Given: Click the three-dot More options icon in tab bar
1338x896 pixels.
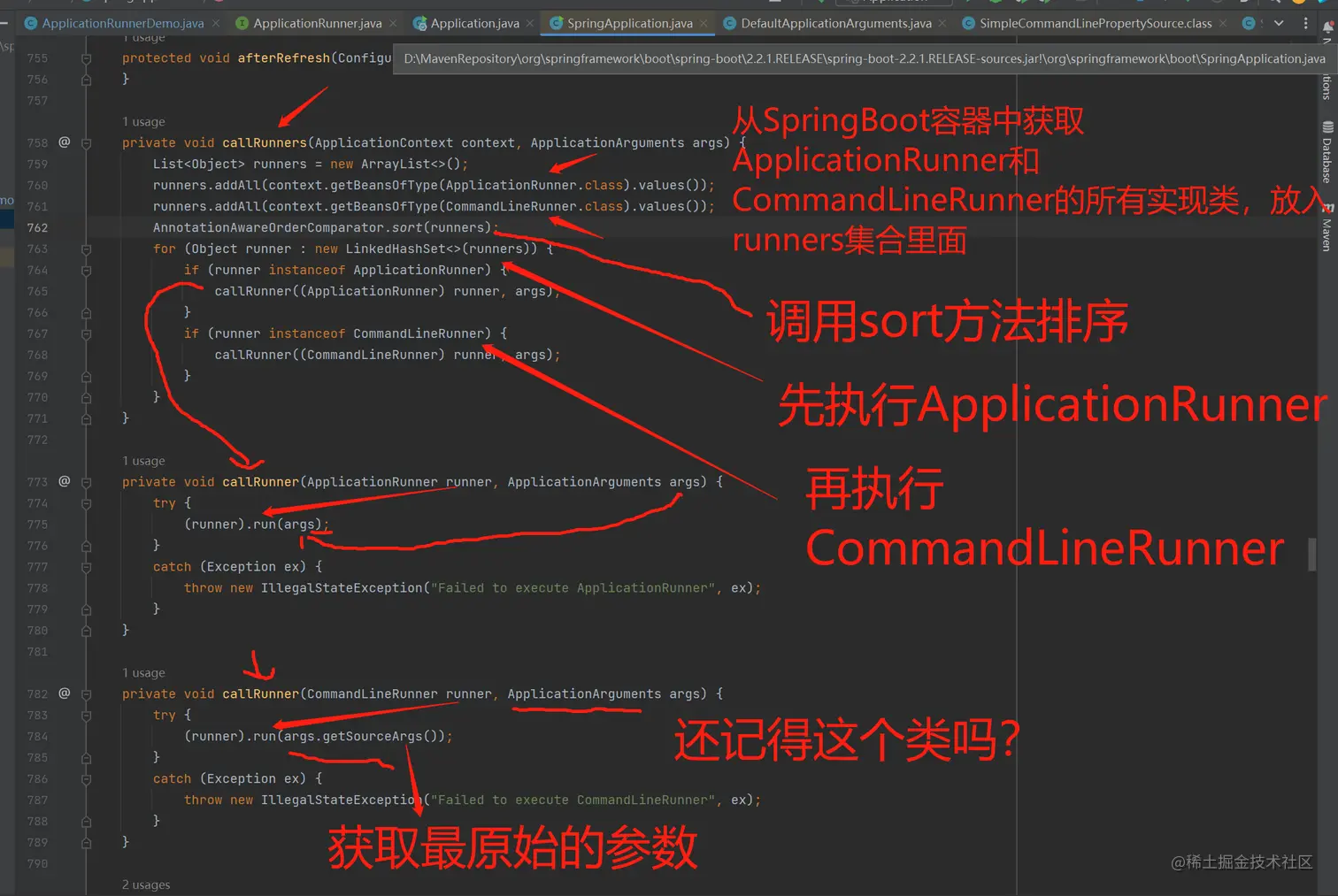Looking at the screenshot, I should [x=1308, y=22].
